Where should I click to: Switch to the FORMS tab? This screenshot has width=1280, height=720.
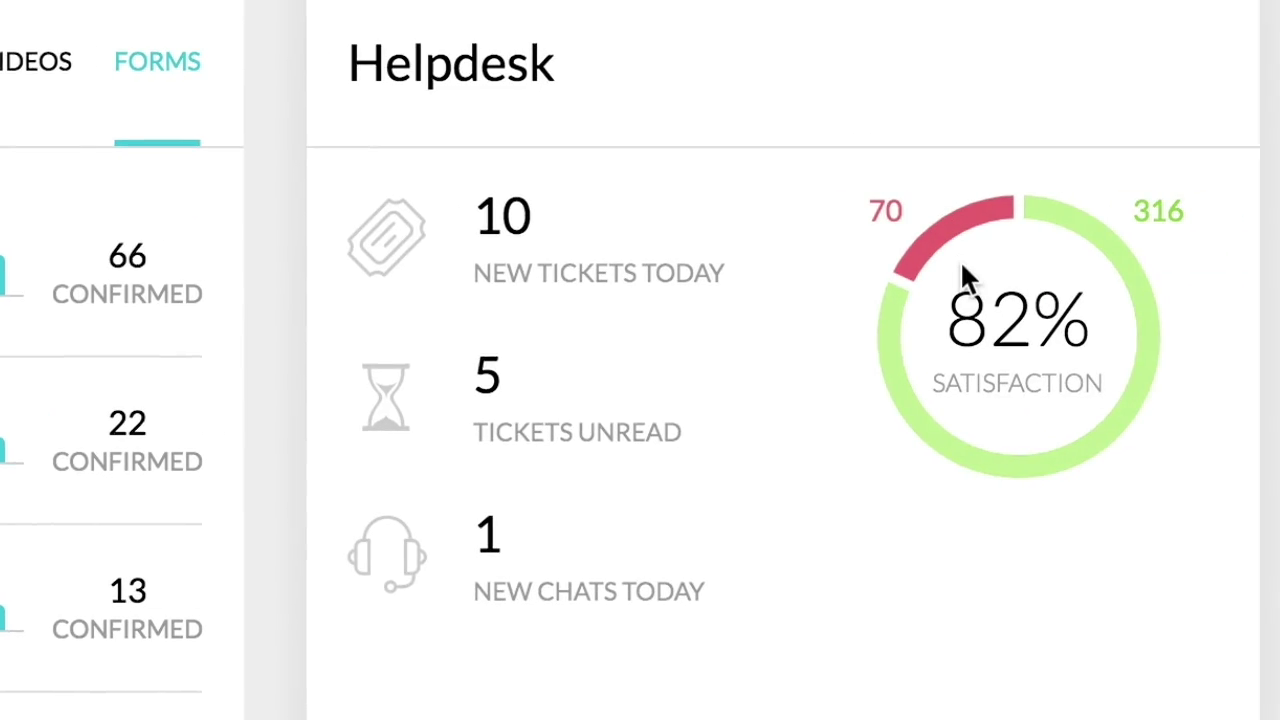click(157, 62)
